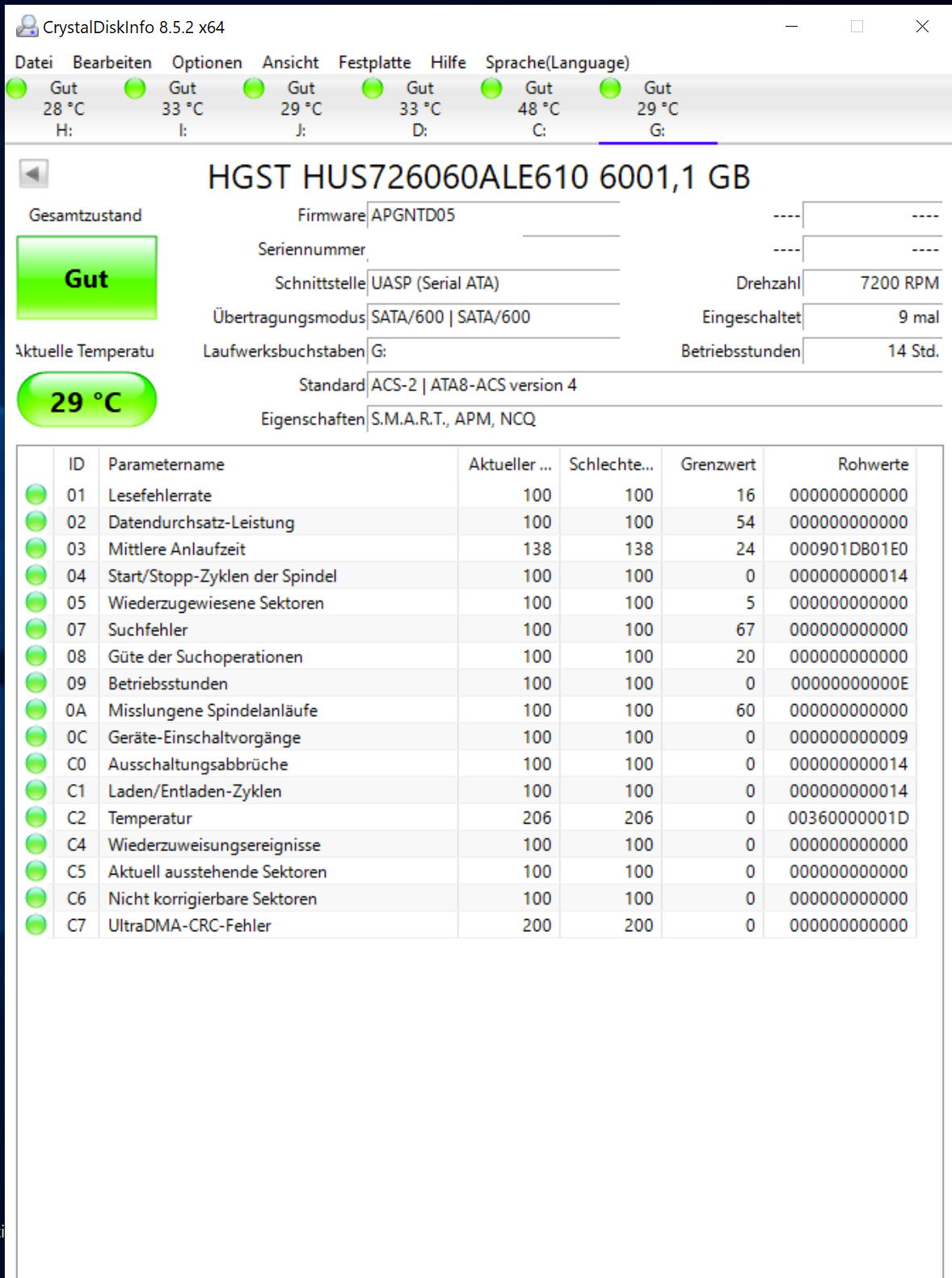Click the Eigenschaften S.M.A.R.T., APM, NCQ field
Viewport: 952px width, 1278px height.
coord(655,419)
